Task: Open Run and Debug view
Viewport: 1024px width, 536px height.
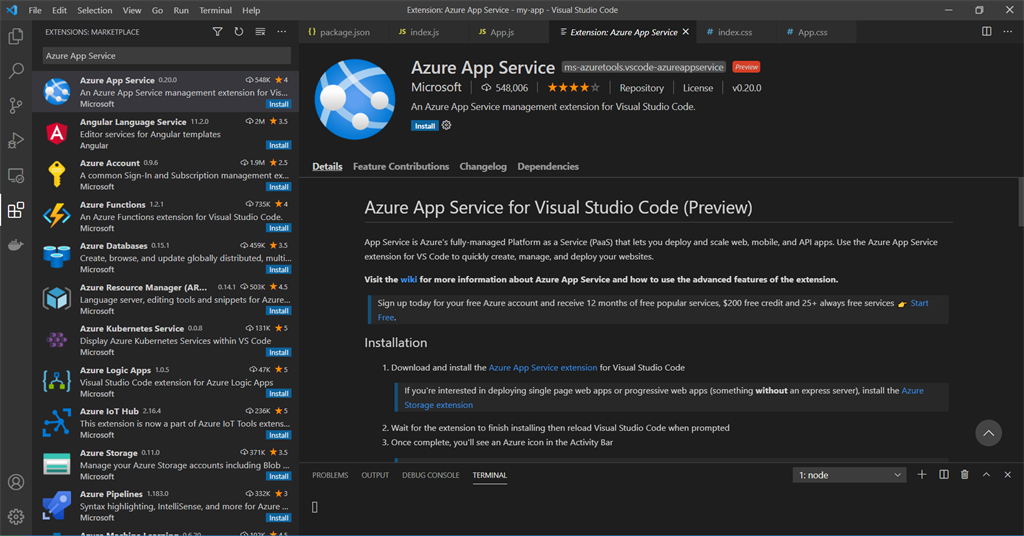Action: 16,140
